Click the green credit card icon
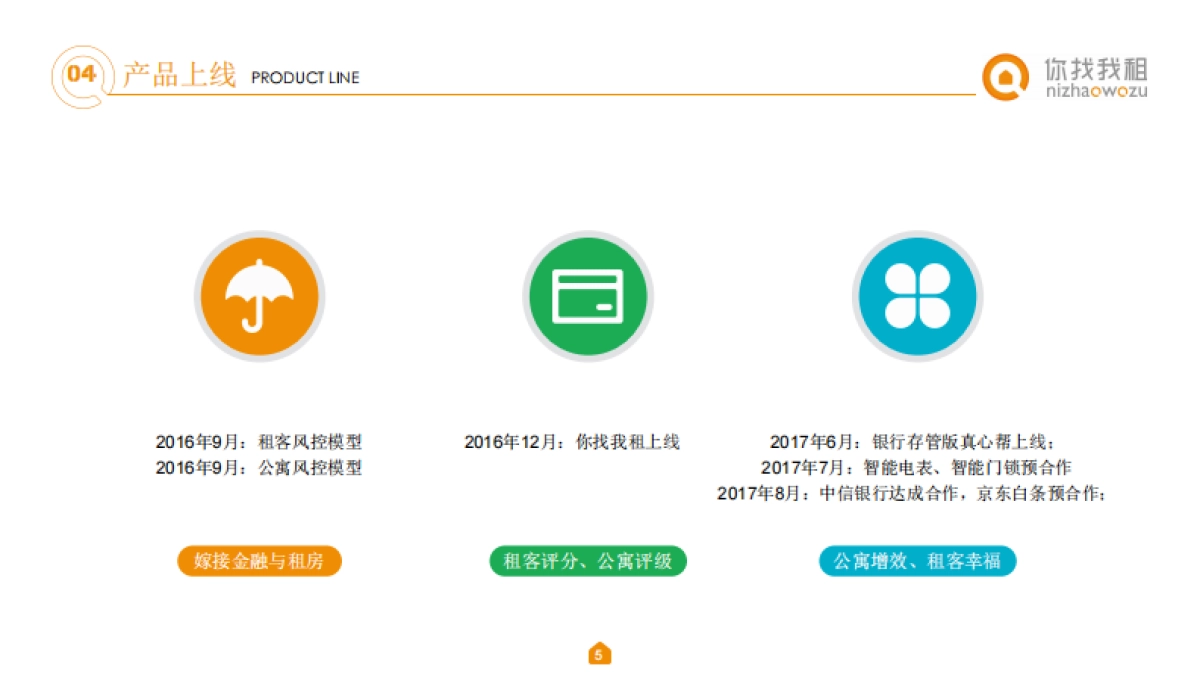 click(588, 296)
